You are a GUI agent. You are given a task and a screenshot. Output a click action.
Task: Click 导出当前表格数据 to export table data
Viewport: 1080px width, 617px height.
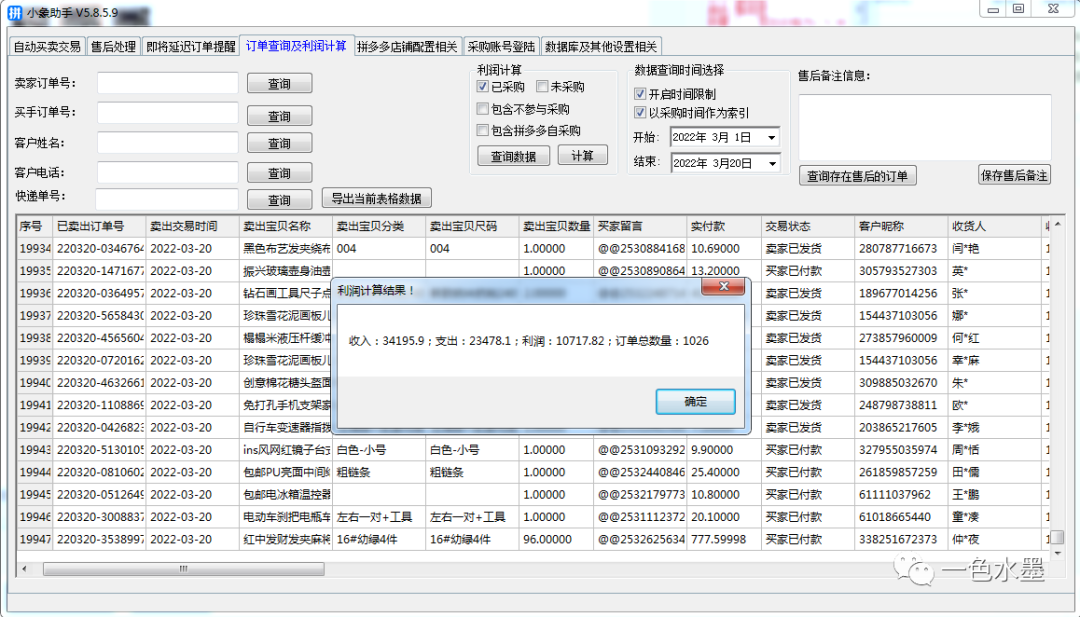pos(375,197)
